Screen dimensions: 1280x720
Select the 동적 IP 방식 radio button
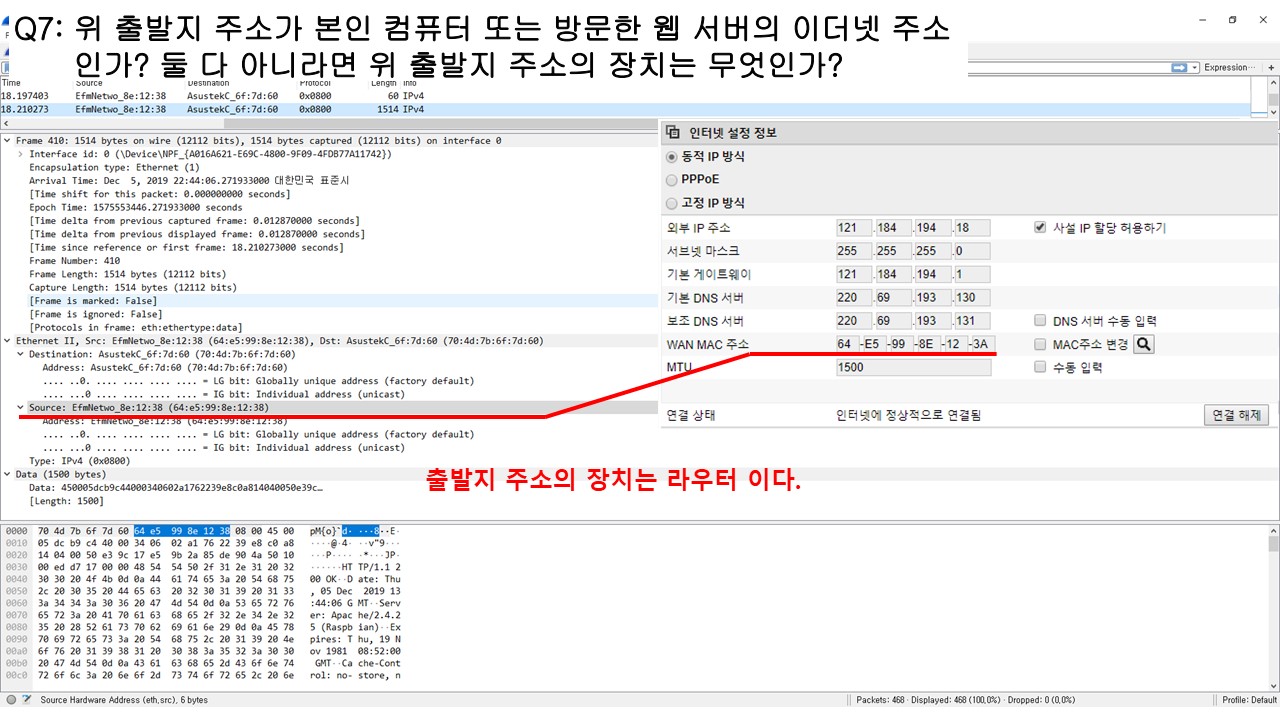pyautogui.click(x=672, y=157)
